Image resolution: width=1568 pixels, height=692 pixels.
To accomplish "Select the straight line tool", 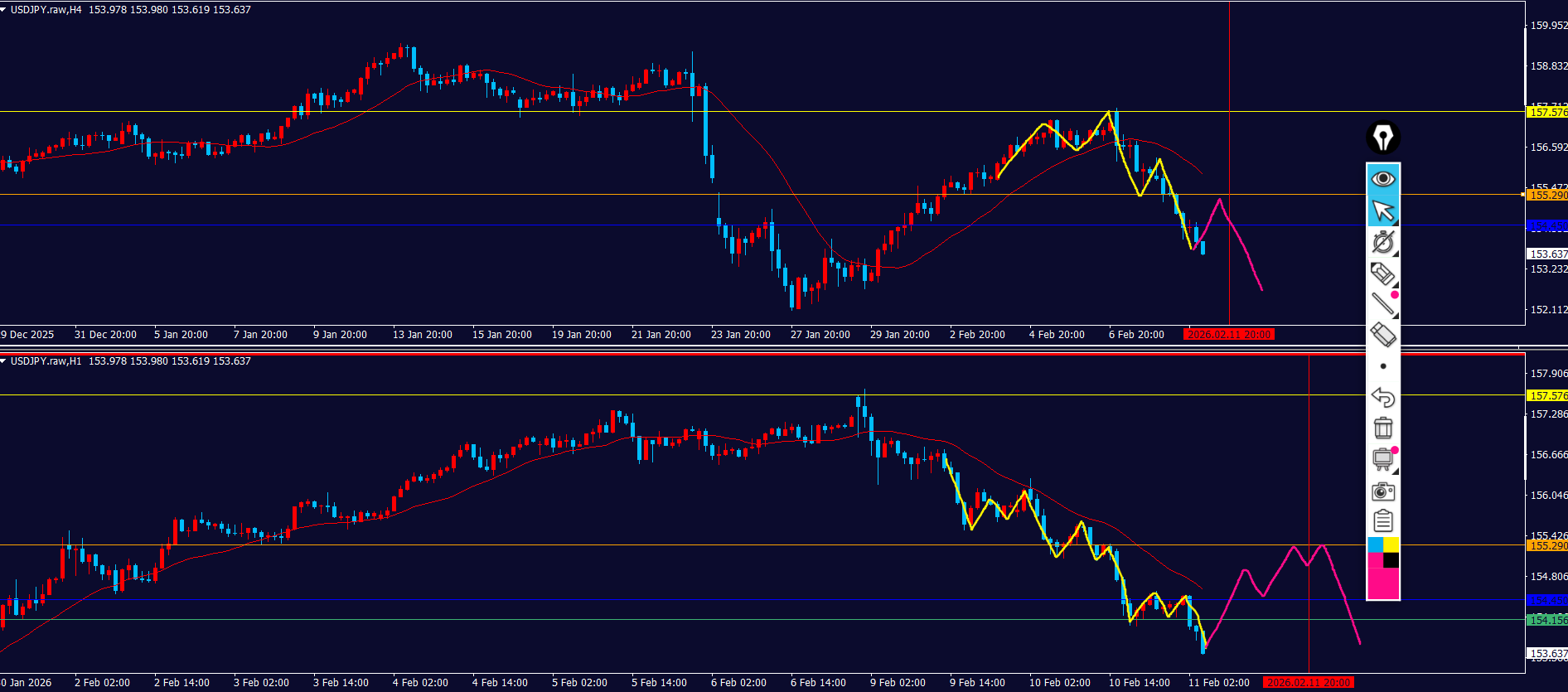I will [1382, 304].
